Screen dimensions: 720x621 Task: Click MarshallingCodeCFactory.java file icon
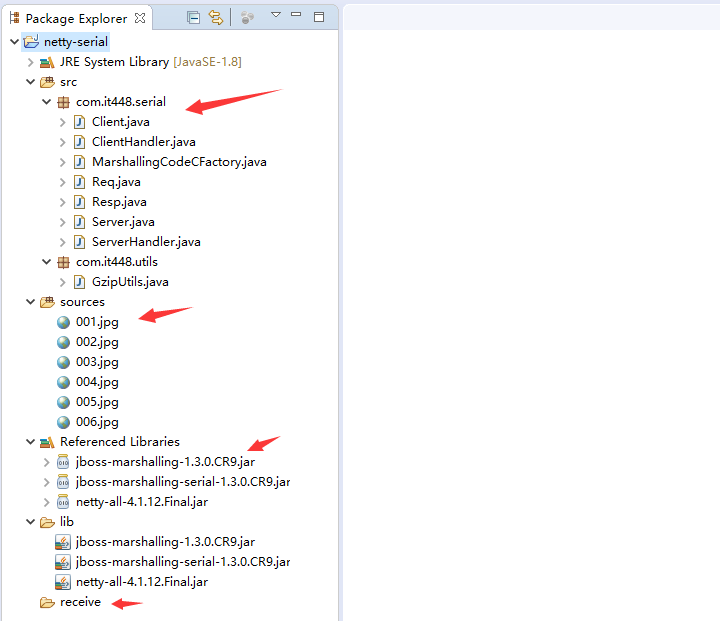point(79,162)
